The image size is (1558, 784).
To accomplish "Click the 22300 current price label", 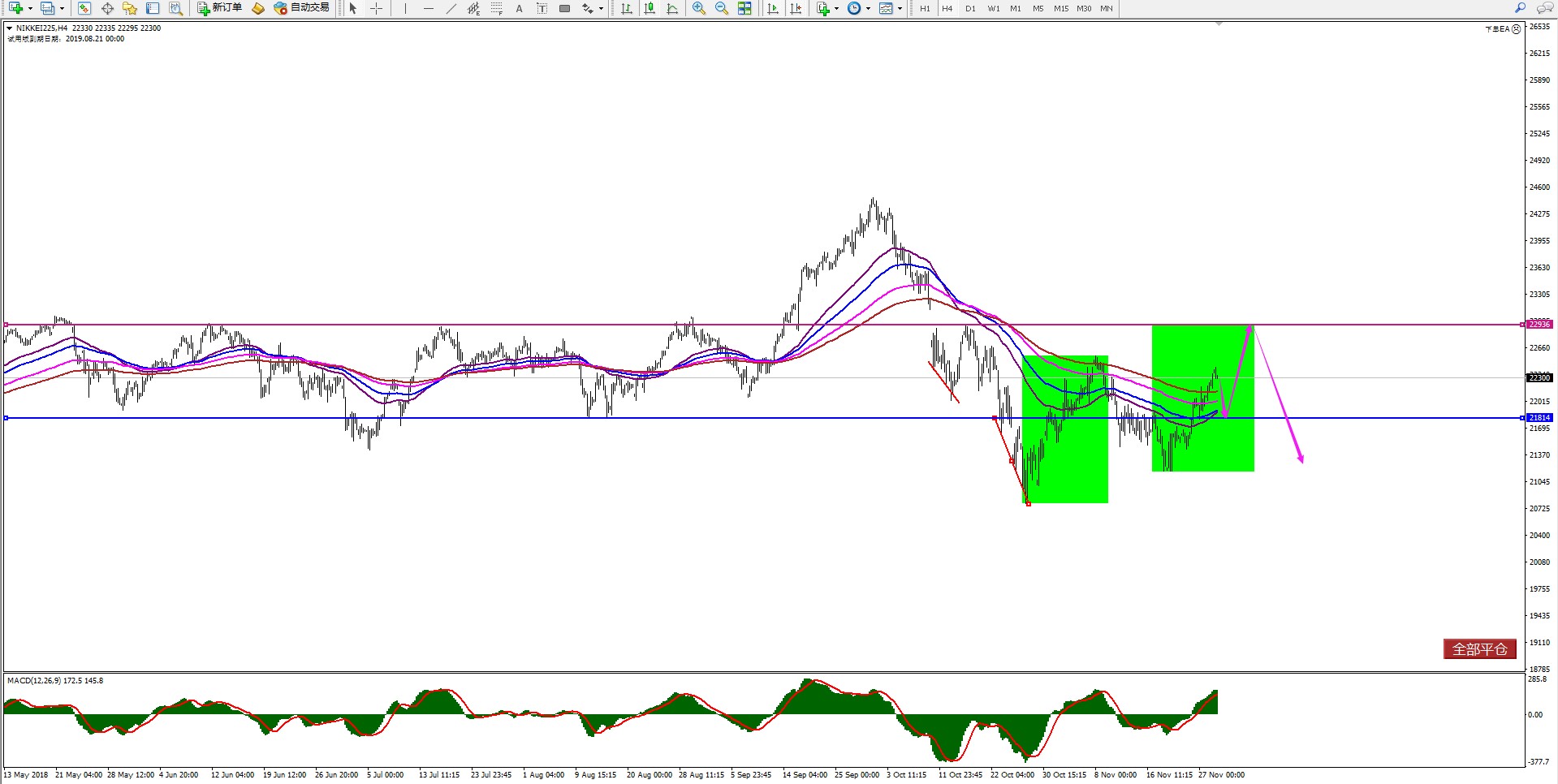I will point(1539,377).
